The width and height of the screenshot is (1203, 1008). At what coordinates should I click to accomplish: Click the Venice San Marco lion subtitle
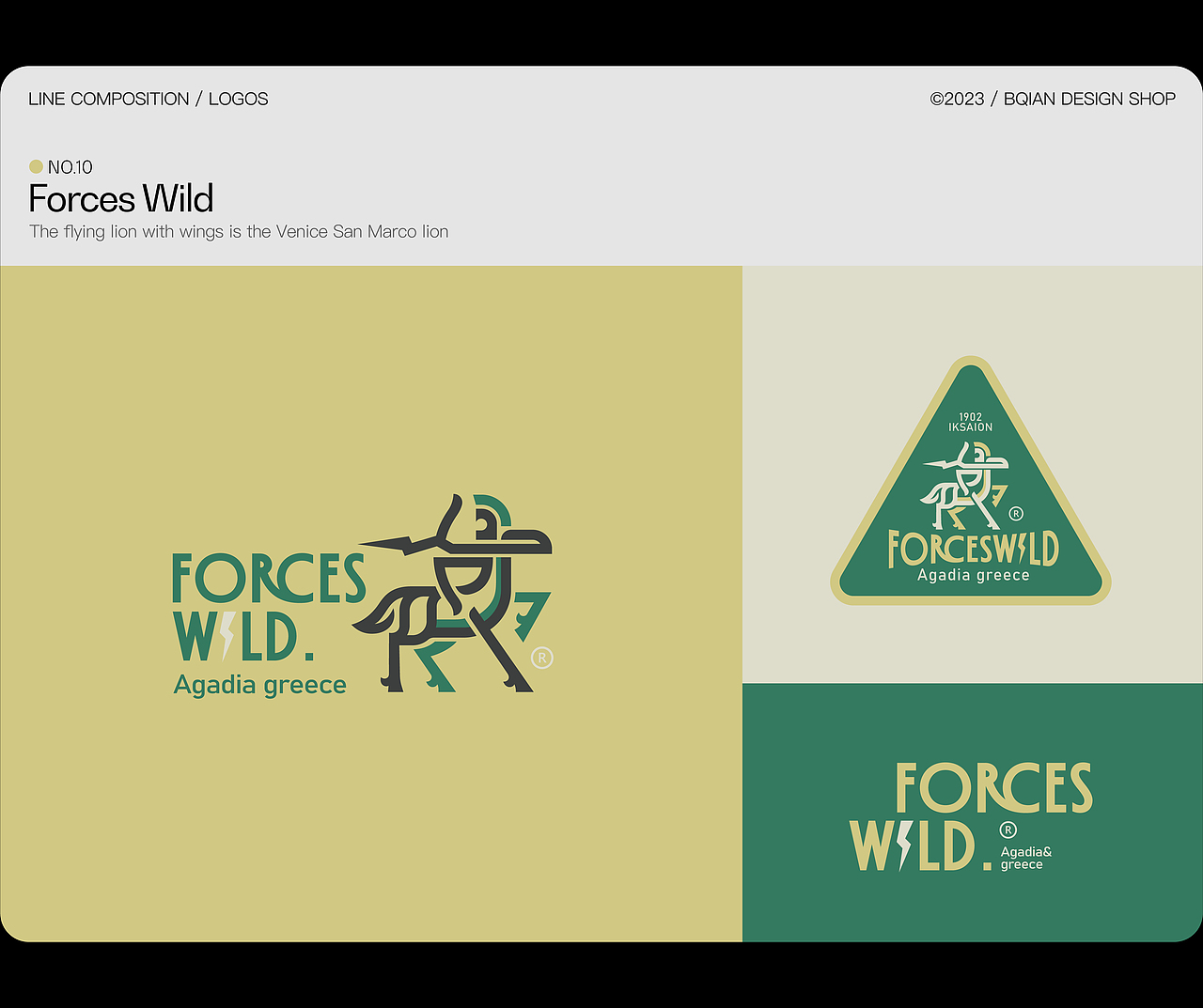point(239,231)
